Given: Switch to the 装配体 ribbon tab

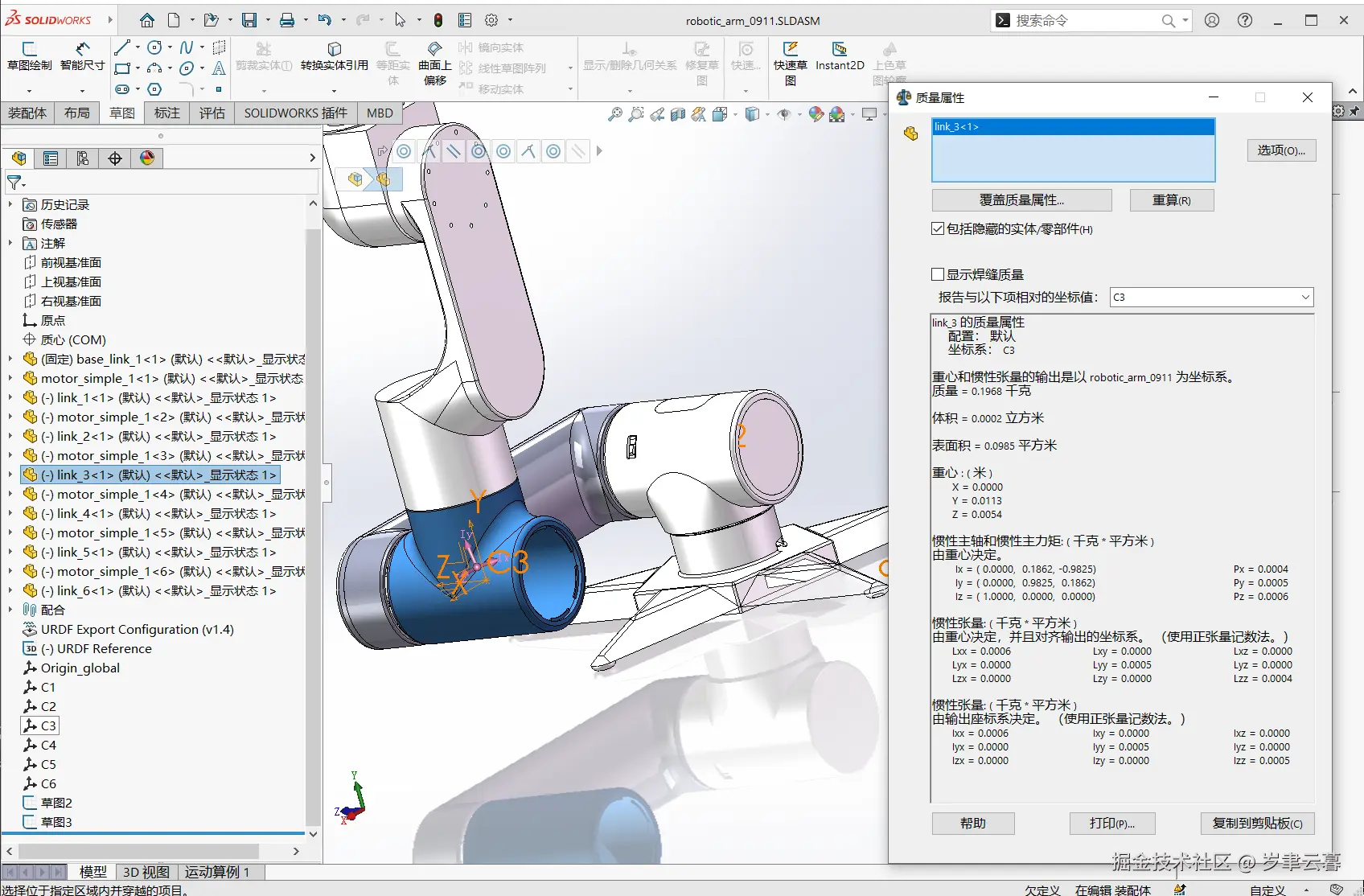Looking at the screenshot, I should pos(27,113).
